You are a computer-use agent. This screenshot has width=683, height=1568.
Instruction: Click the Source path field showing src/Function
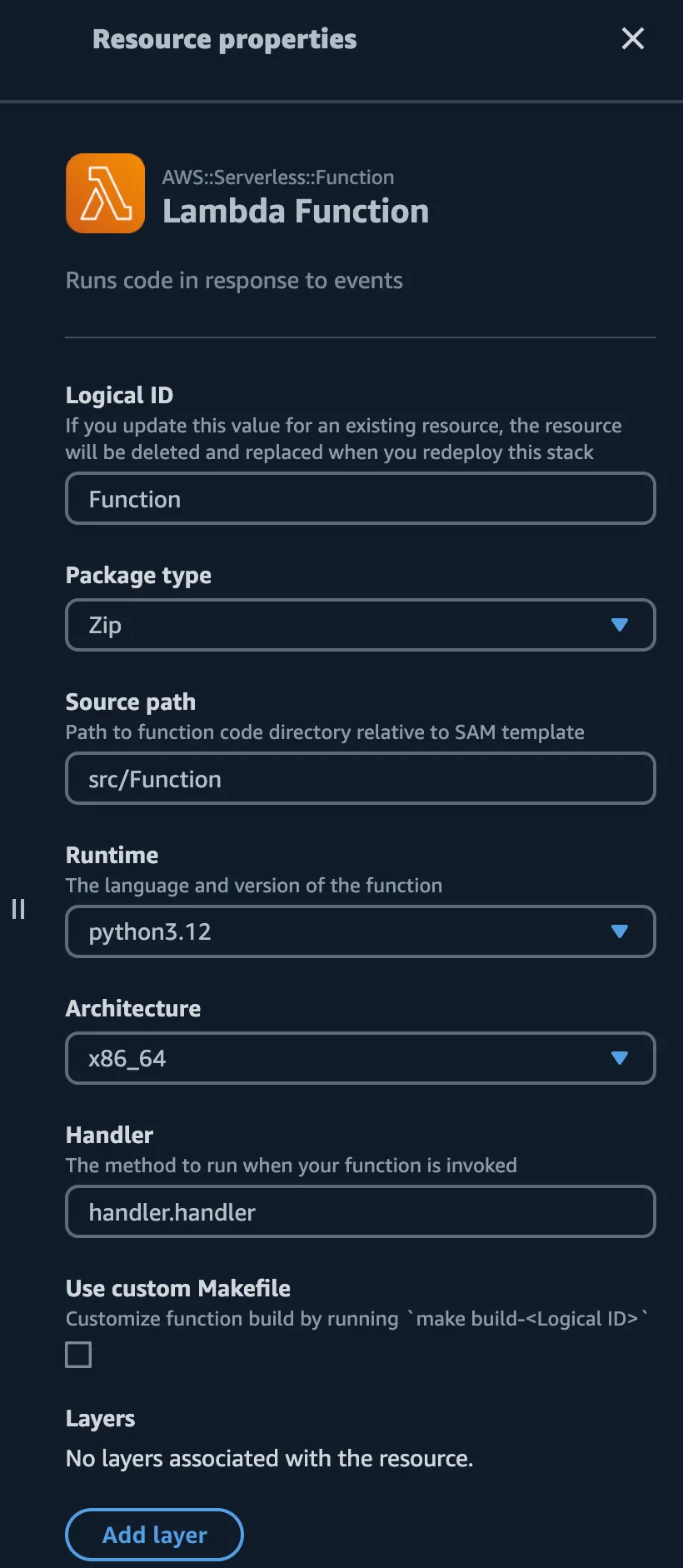pos(360,778)
